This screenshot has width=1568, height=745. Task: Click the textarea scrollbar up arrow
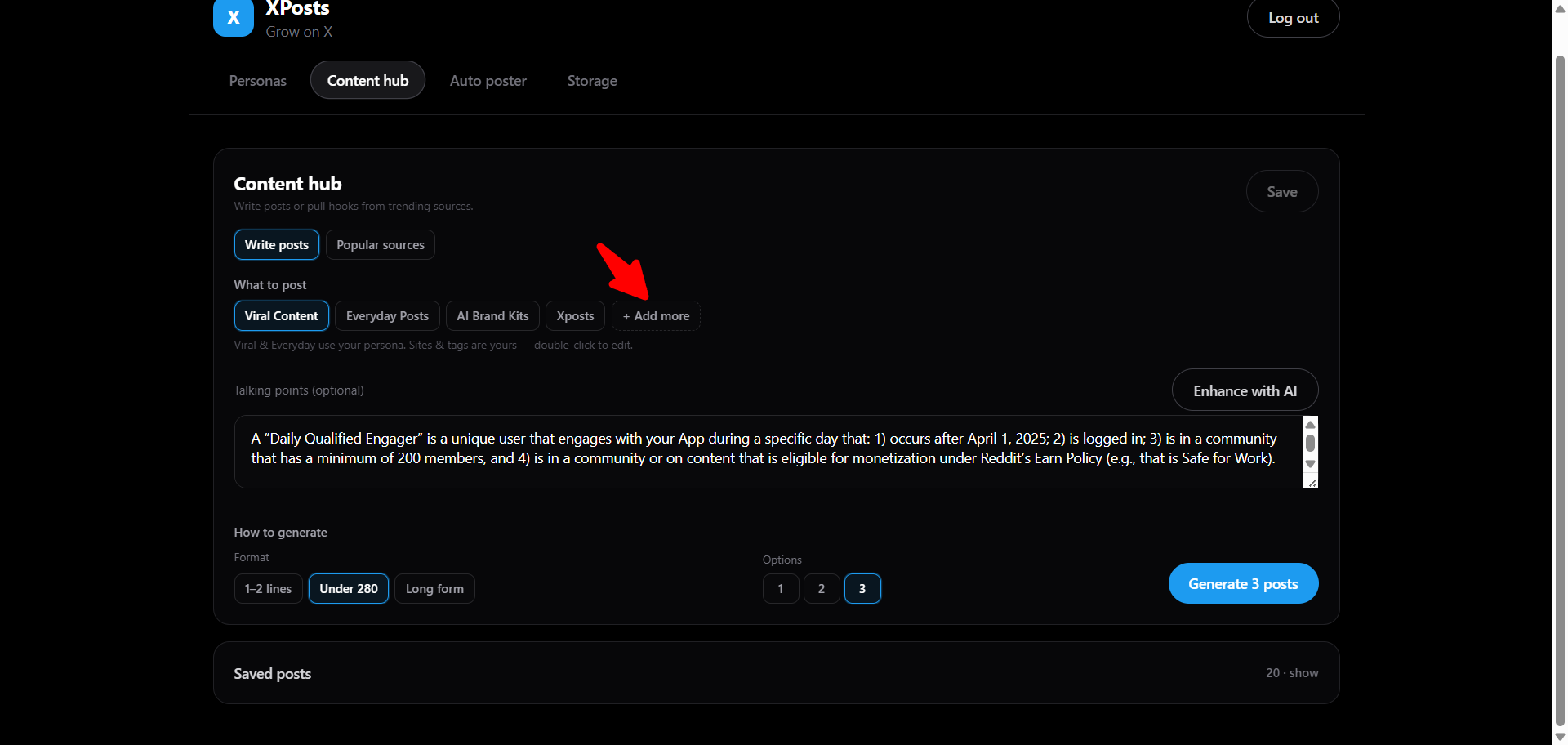pyautogui.click(x=1310, y=425)
